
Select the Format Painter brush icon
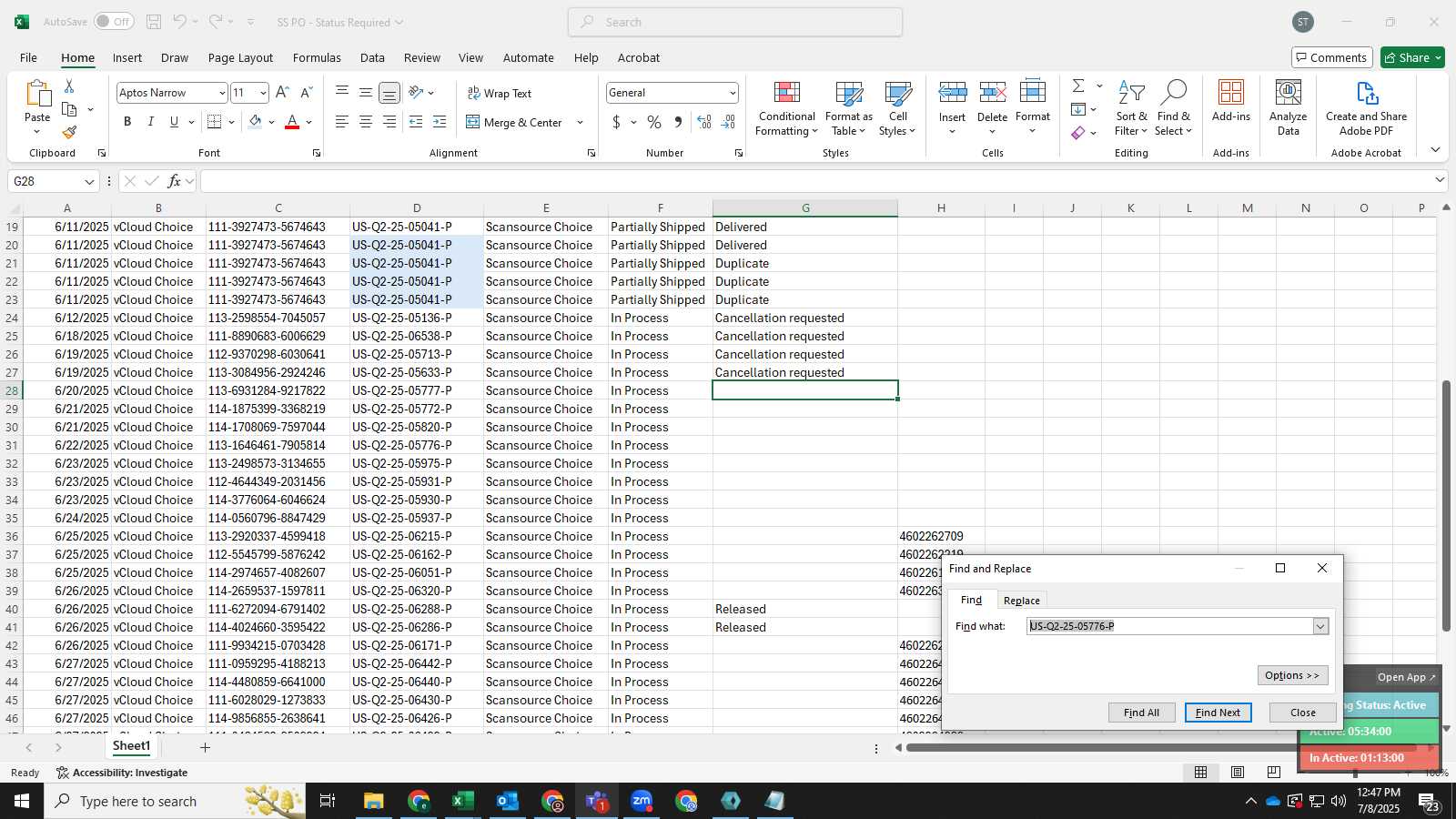click(69, 133)
